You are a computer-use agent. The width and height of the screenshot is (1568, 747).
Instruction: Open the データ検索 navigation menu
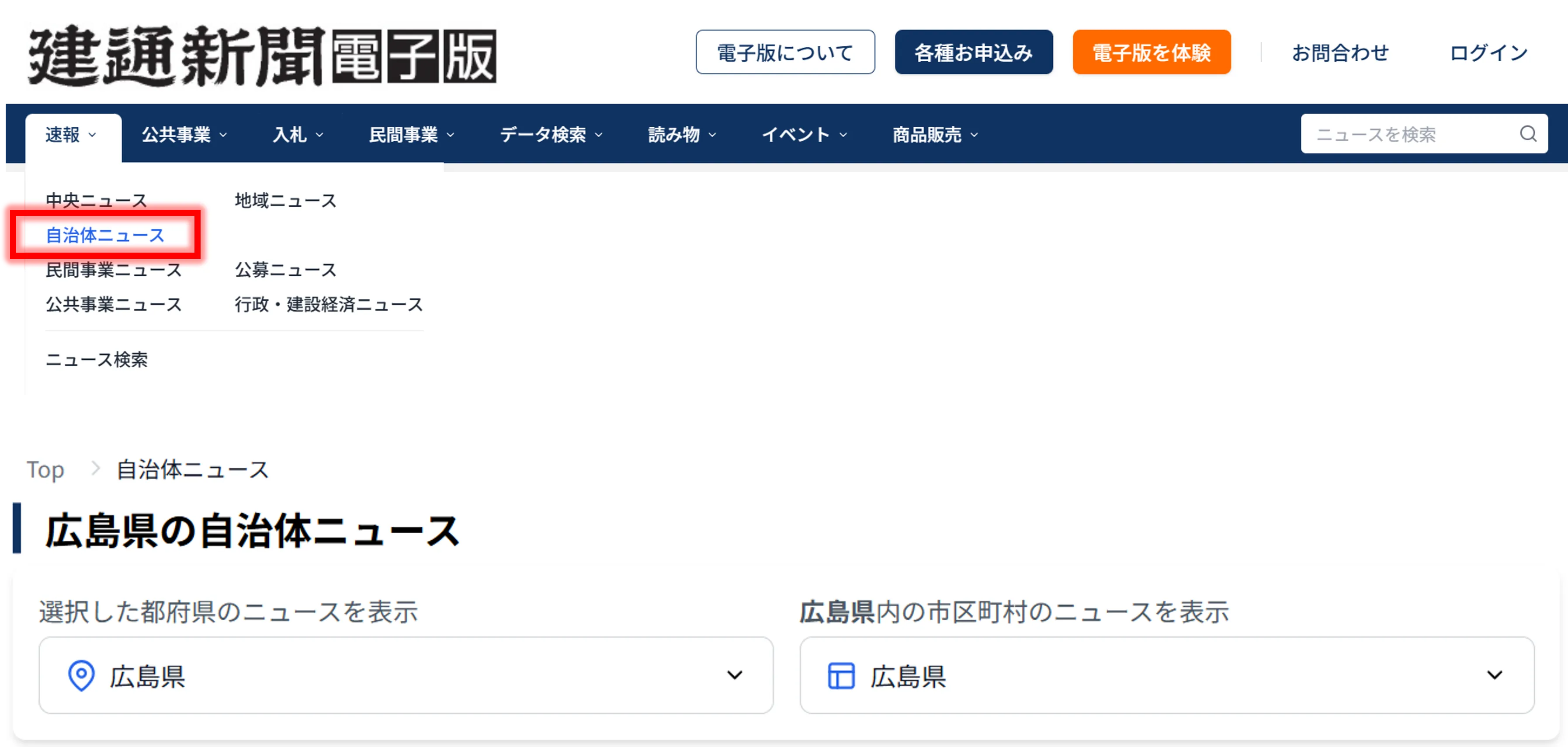(551, 135)
